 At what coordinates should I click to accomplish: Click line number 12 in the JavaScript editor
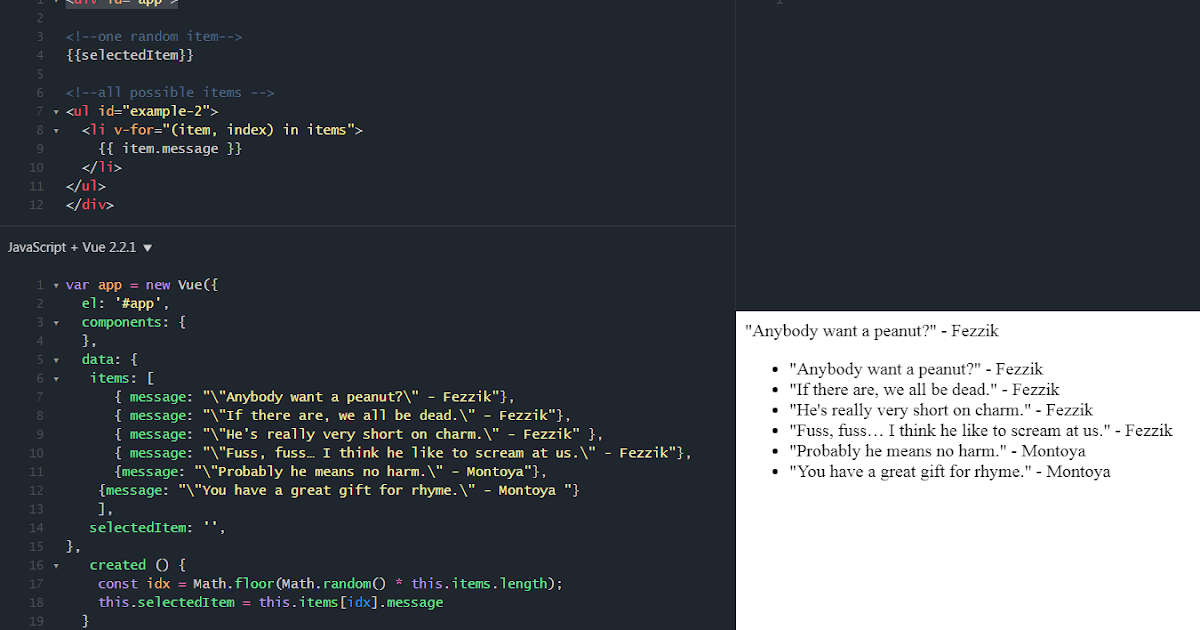[36, 489]
